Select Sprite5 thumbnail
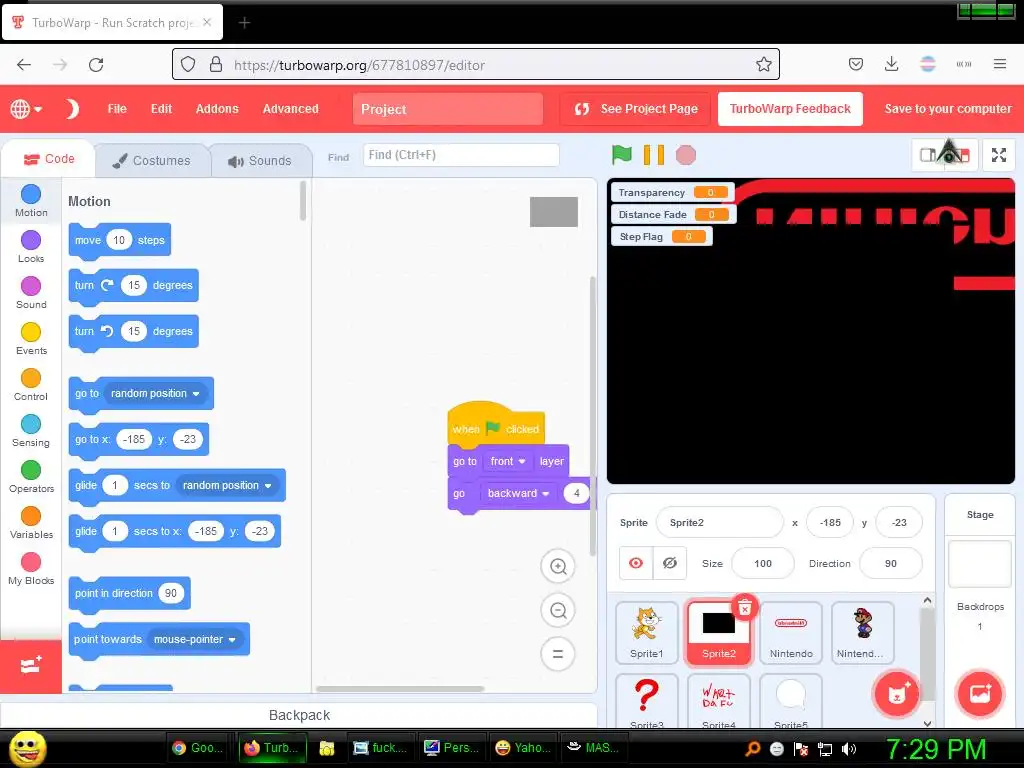Image resolution: width=1024 pixels, height=768 pixels. point(791,701)
